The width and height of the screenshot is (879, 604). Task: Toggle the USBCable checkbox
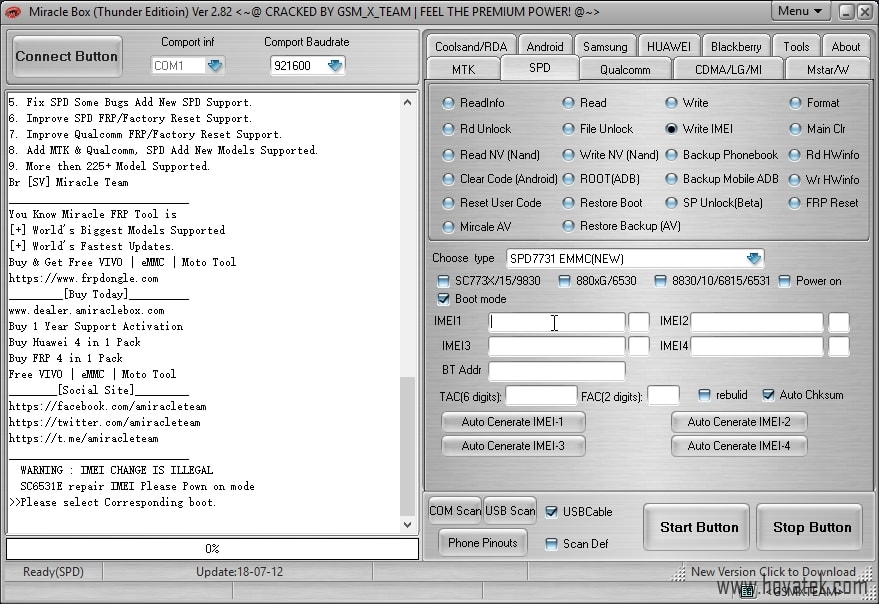(552, 512)
